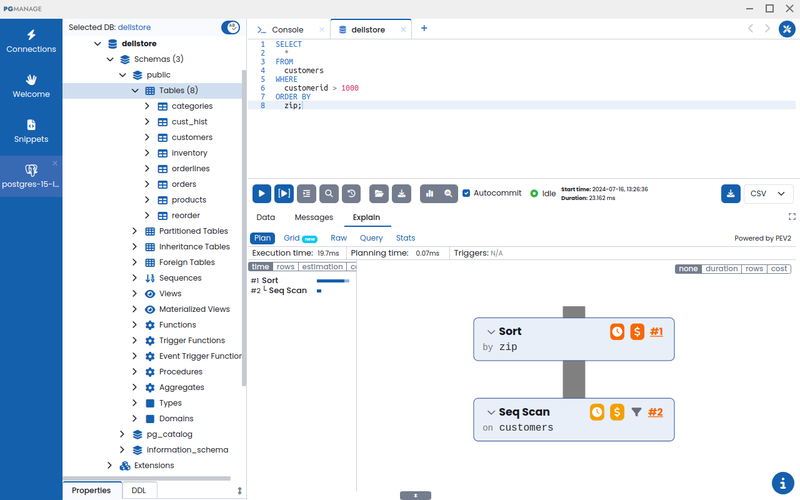This screenshot has height=500, width=800.
Task: Open the CSV export format dropdown
Action: coord(768,193)
